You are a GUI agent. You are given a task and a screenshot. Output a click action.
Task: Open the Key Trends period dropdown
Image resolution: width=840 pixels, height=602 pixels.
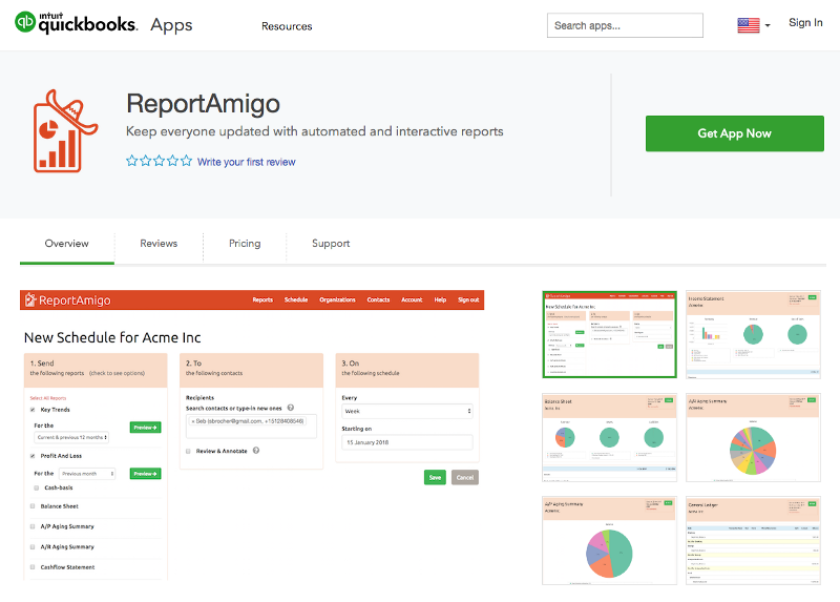coord(72,437)
